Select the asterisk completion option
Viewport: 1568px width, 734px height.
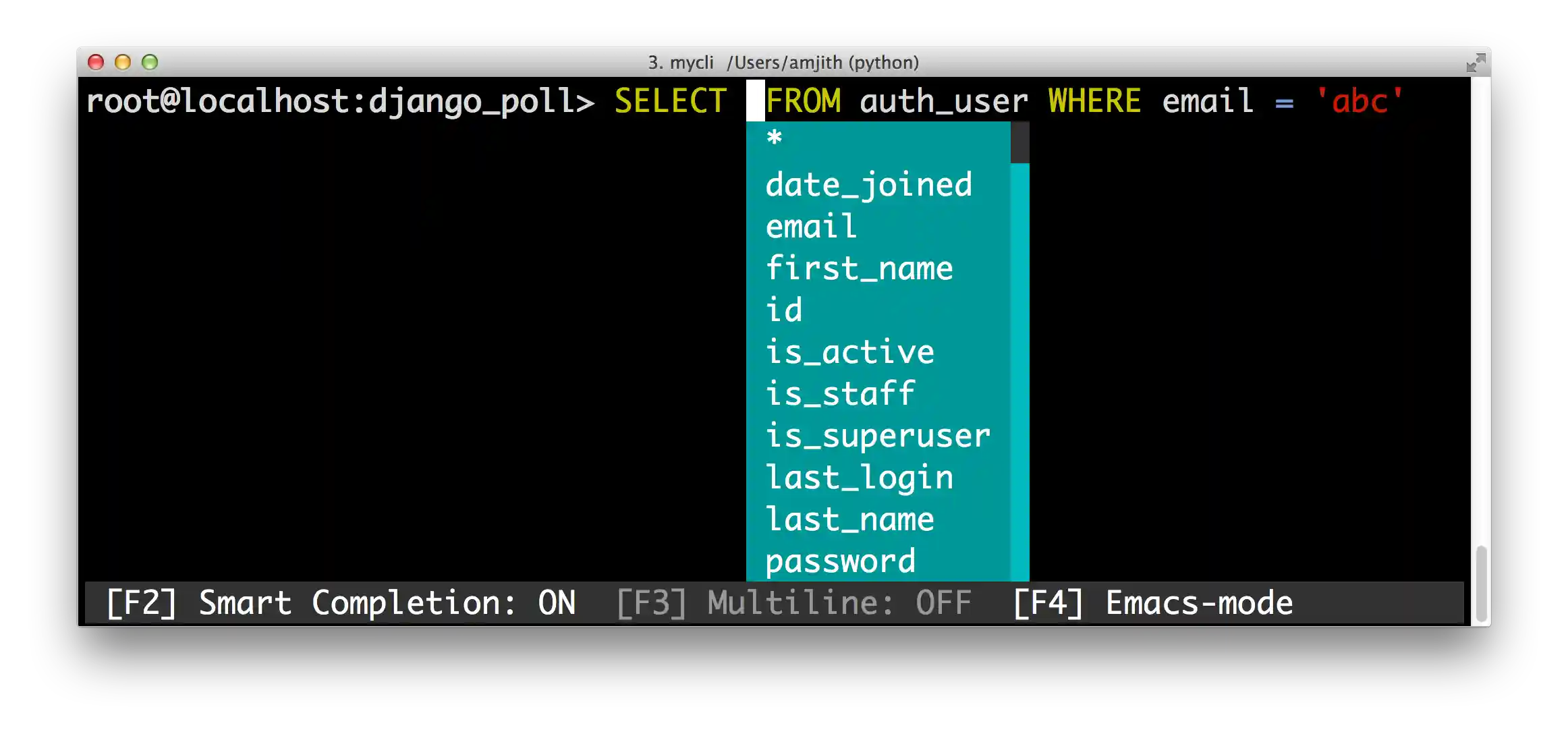(x=775, y=140)
